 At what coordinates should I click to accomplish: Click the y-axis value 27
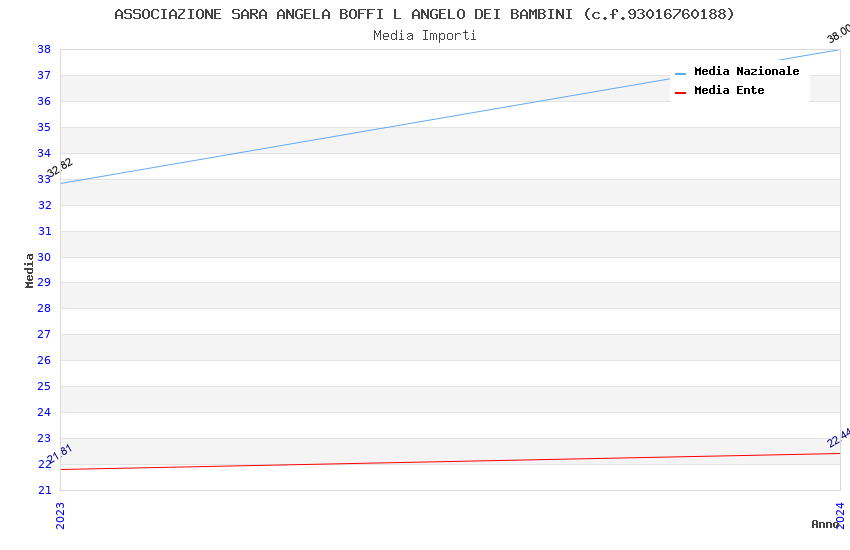44,334
